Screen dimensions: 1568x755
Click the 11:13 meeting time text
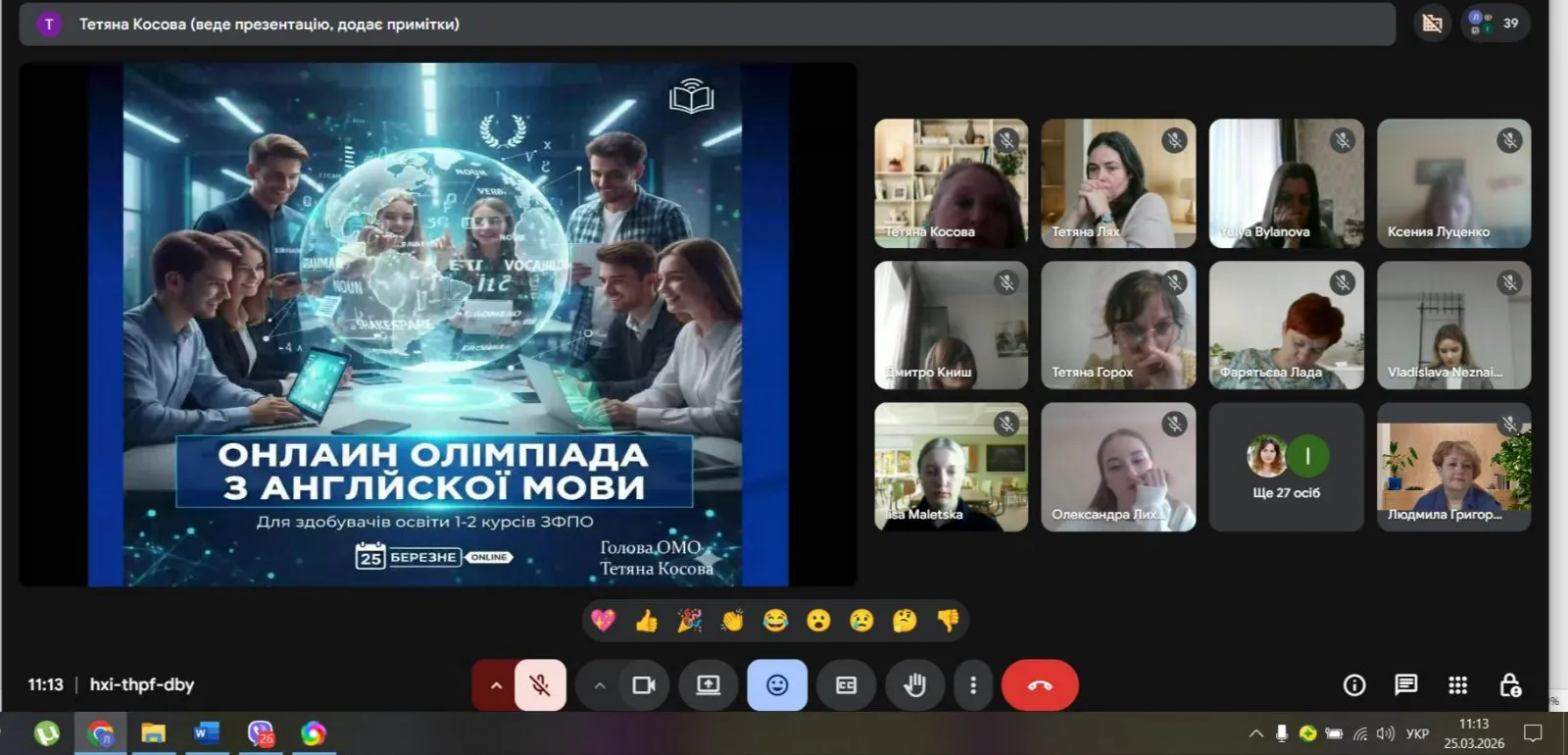pyautogui.click(x=45, y=684)
